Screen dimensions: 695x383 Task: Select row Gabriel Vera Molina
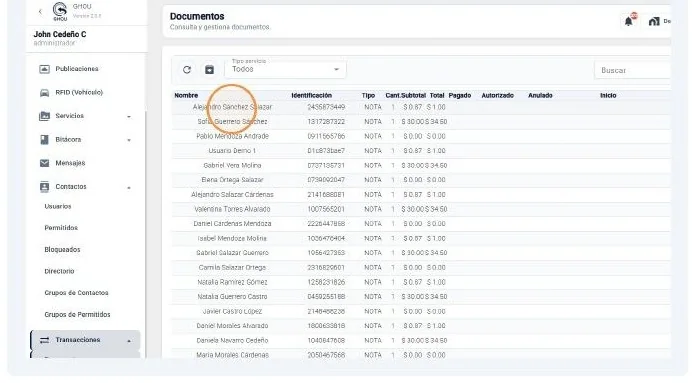point(421,166)
